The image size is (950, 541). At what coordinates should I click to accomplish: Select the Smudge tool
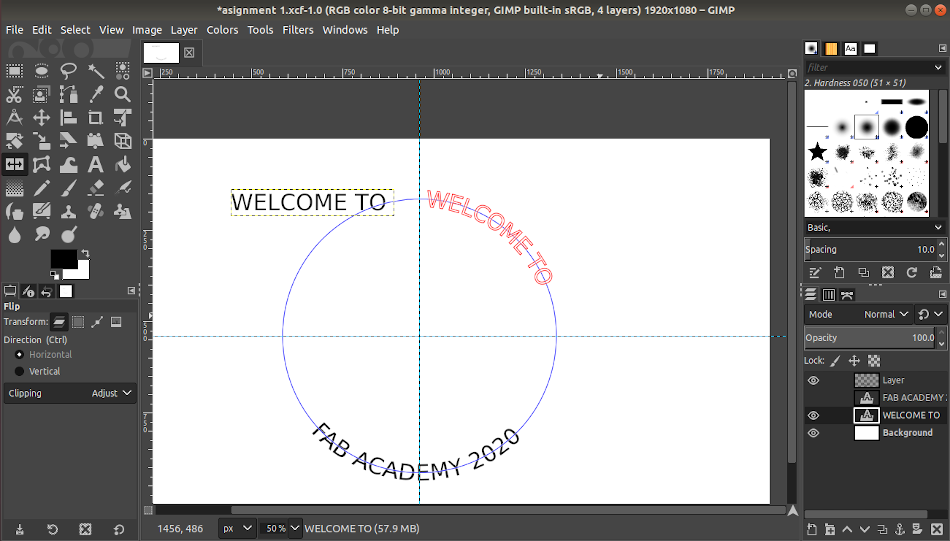(41, 234)
